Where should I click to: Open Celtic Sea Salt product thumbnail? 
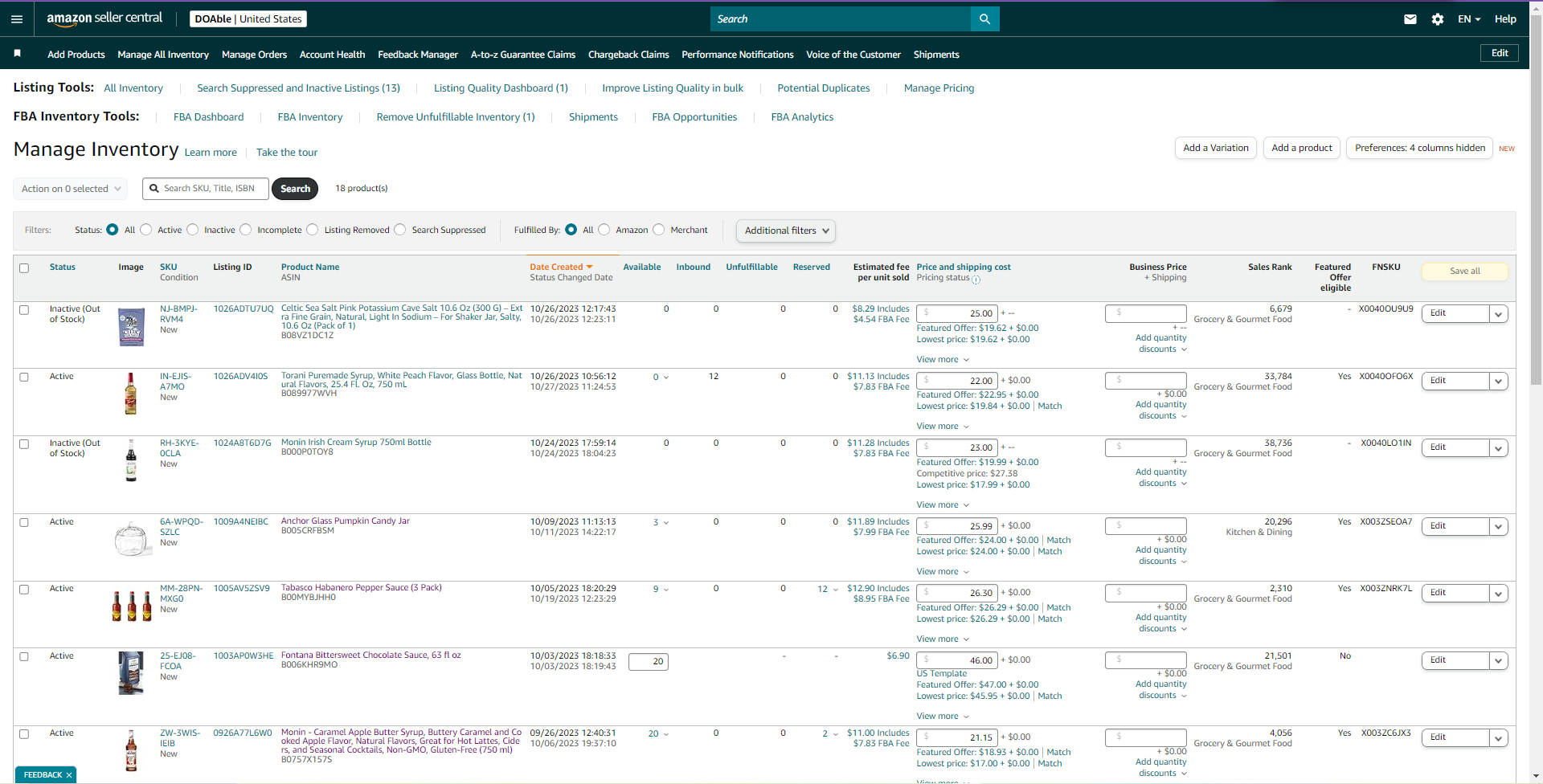click(131, 327)
